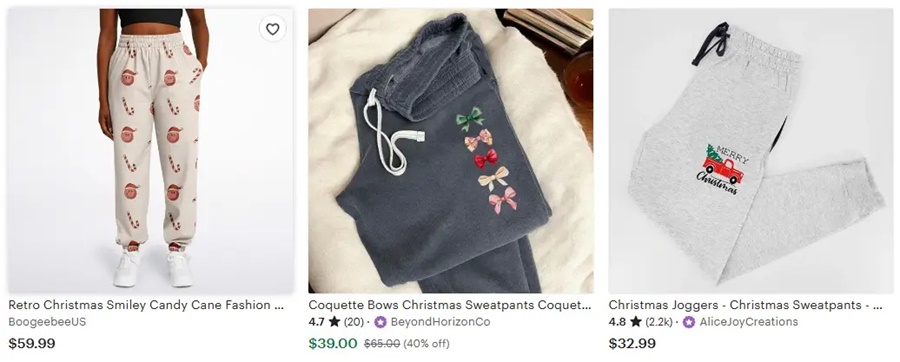
Task: Click the (20) review count
Action: (x=354, y=322)
